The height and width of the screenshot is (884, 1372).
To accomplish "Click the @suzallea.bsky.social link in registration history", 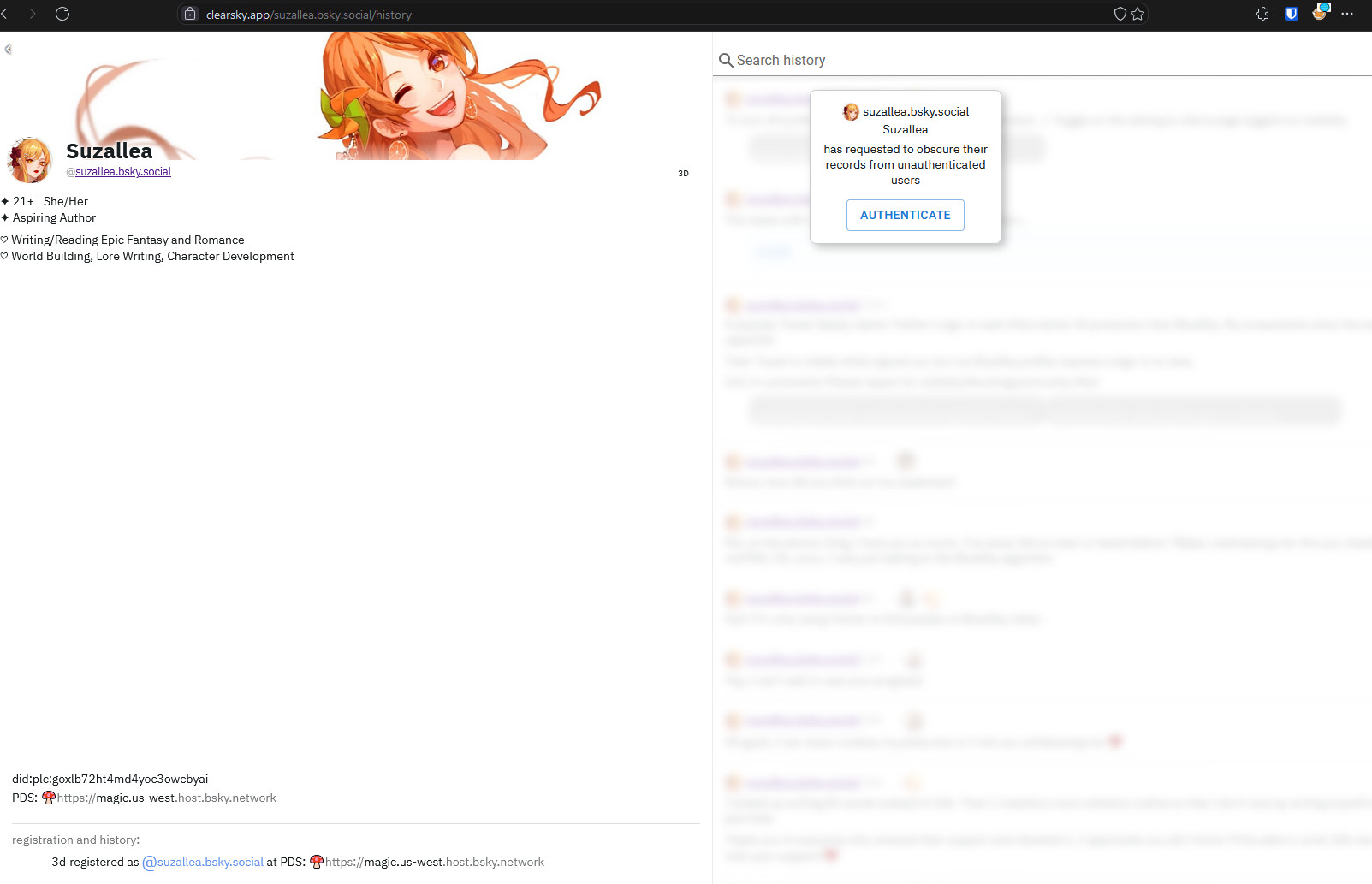I will [x=203, y=862].
